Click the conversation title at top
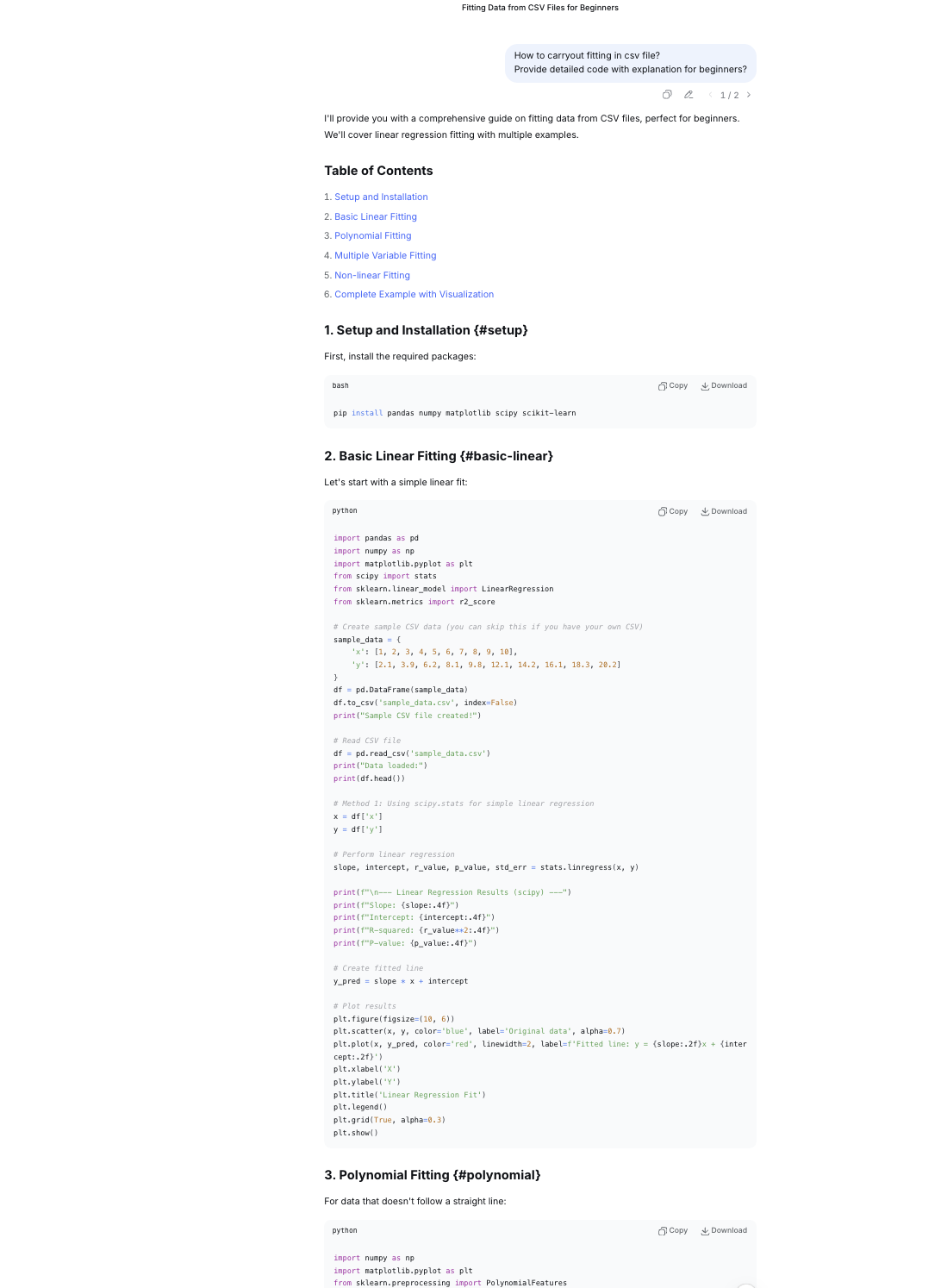This screenshot has width=941, height=1288. (x=539, y=8)
